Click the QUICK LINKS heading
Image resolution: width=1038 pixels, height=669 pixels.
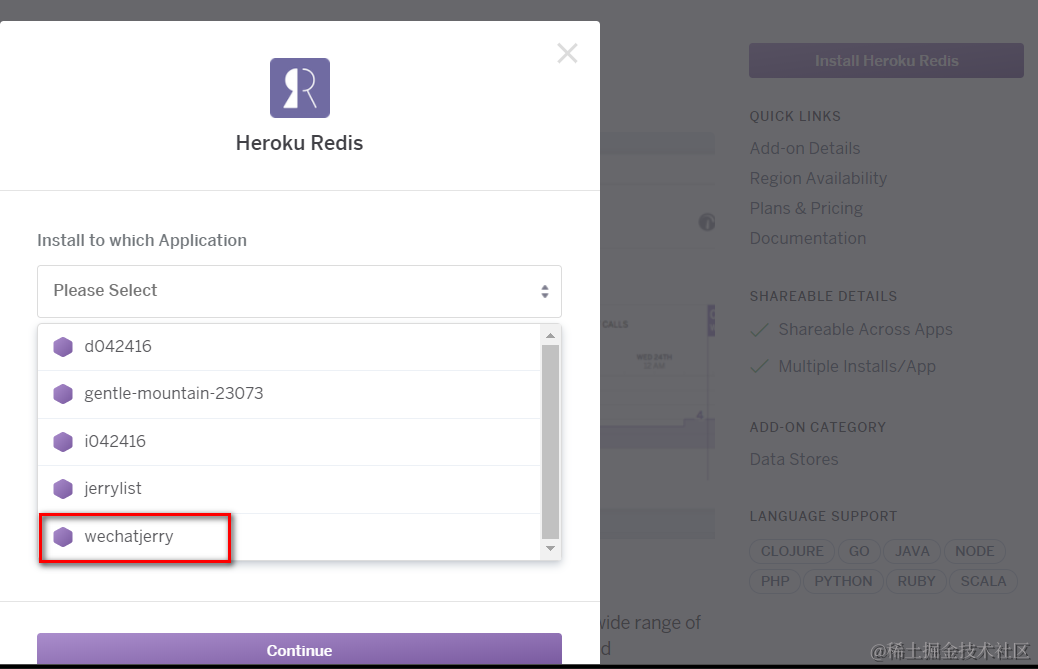coord(795,116)
